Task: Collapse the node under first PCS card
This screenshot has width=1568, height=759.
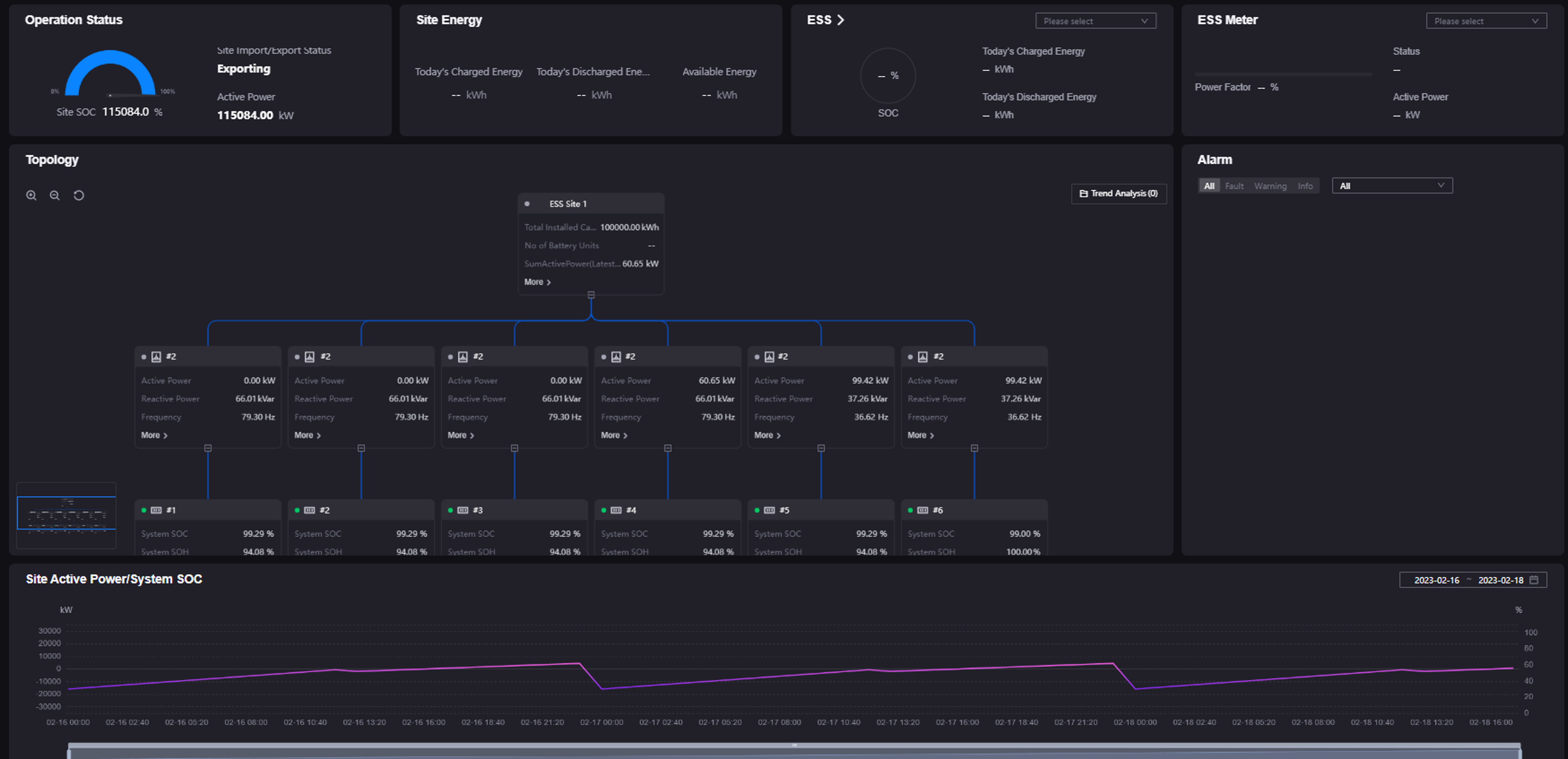Action: 208,448
